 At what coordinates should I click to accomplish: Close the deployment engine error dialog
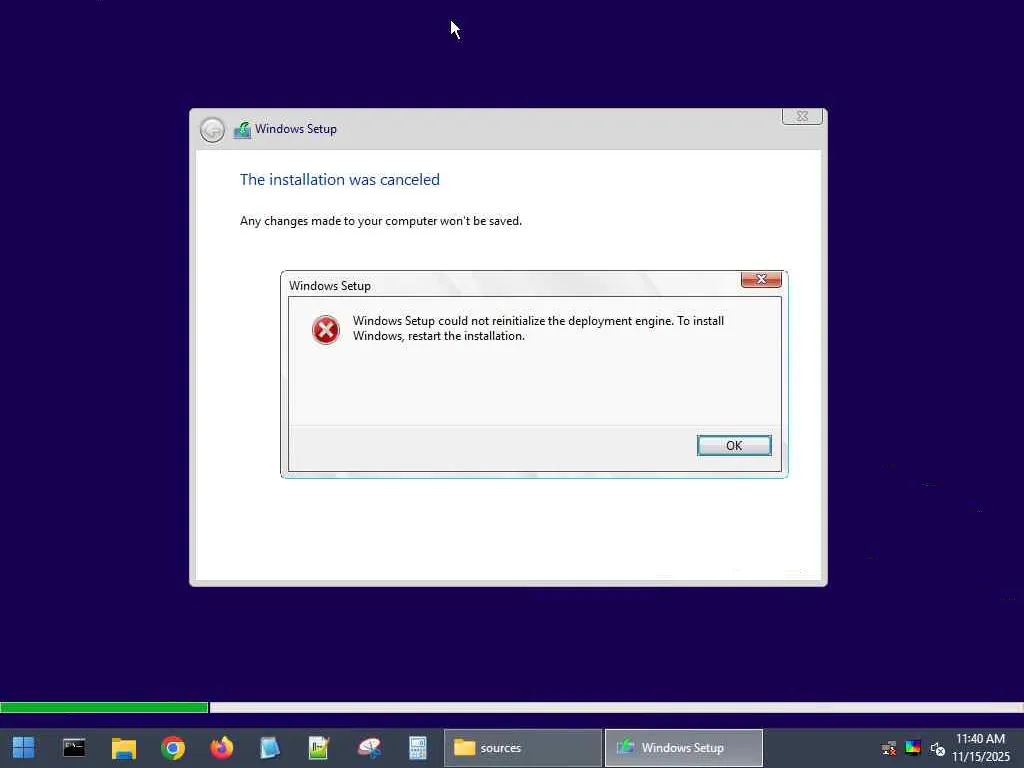point(761,279)
